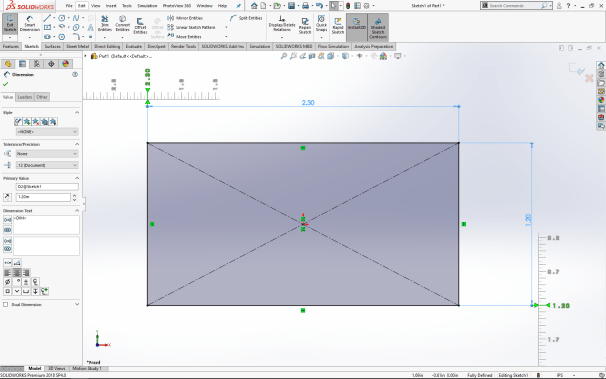Image resolution: width=606 pixels, height=379 pixels.
Task: Click Linear Sketch Pattern command
Action: point(191,27)
